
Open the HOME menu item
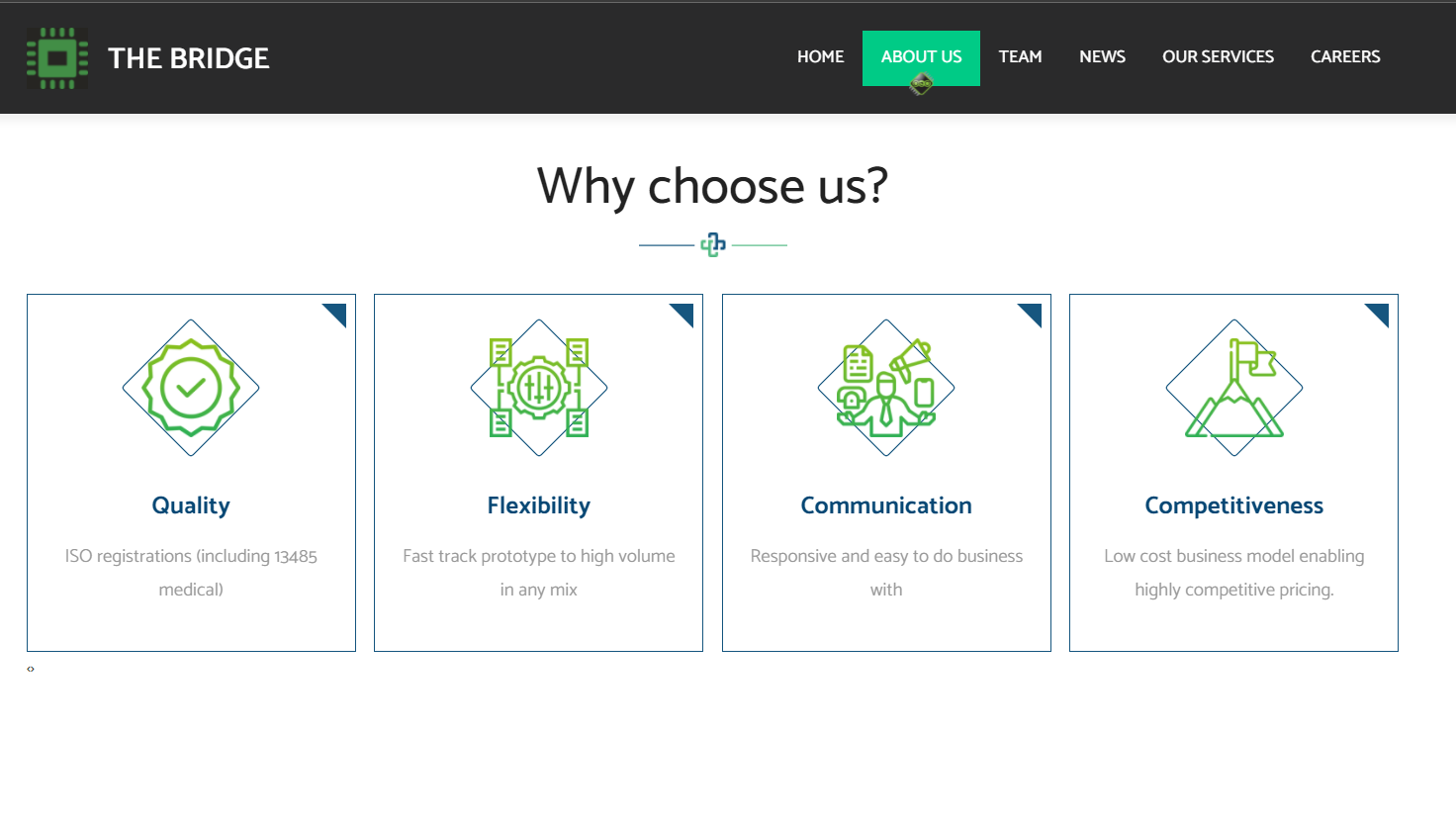tap(820, 57)
